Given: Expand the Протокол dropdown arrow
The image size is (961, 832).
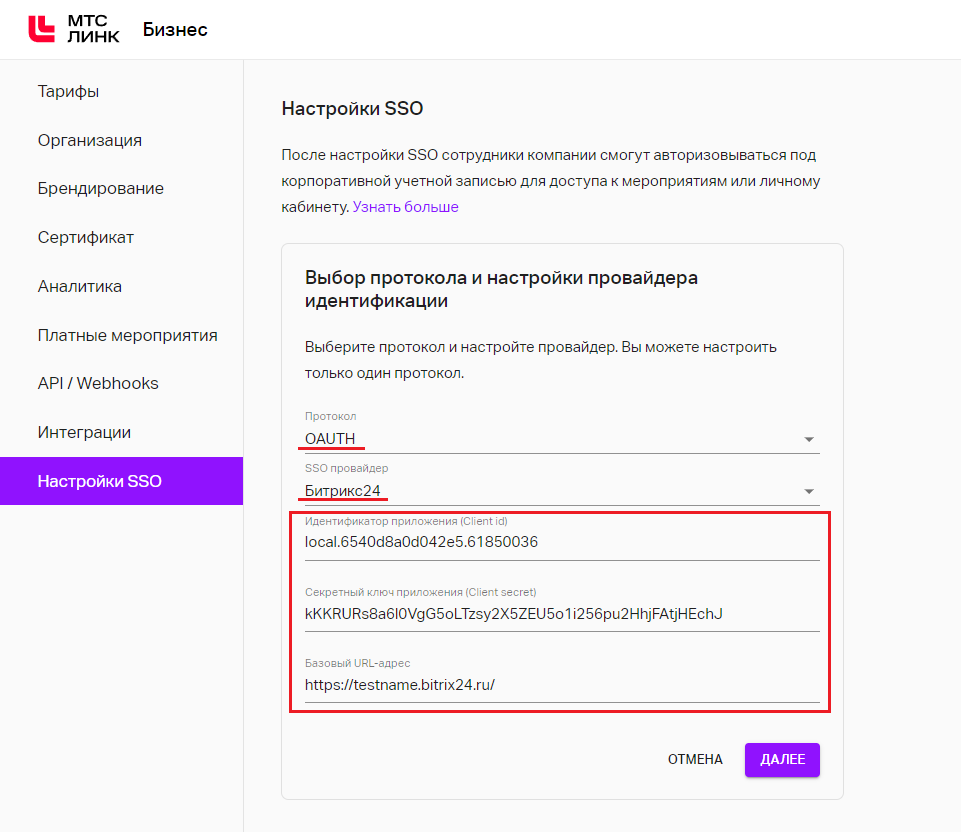Looking at the screenshot, I should 808,439.
